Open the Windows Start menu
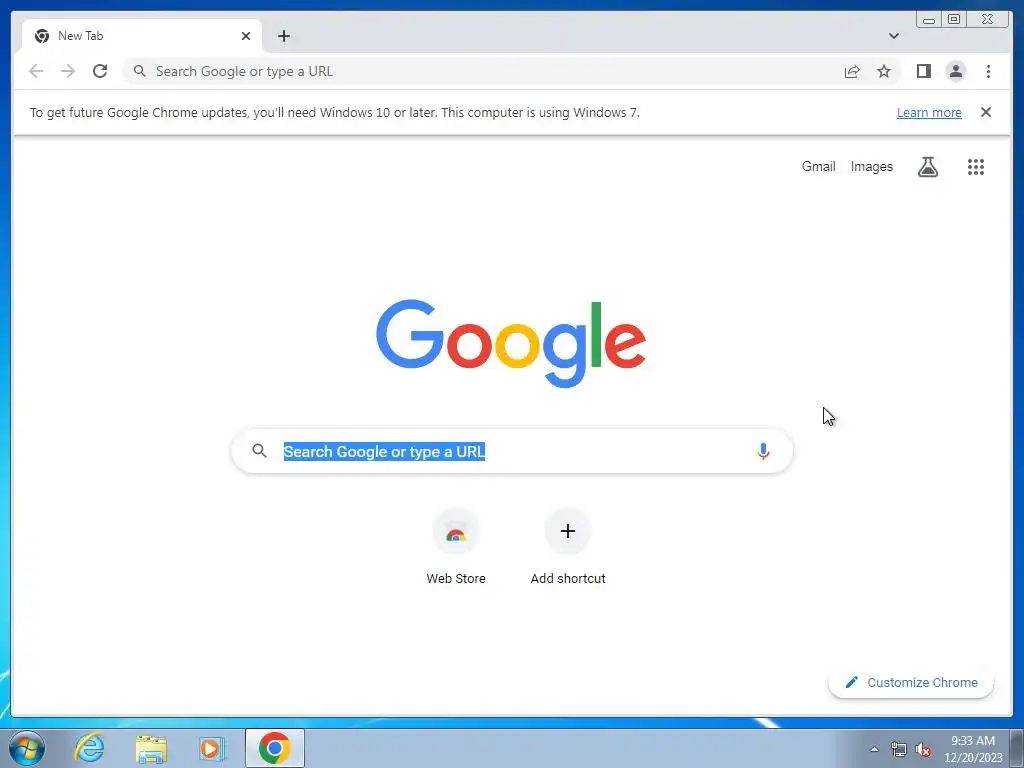This screenshot has width=1024, height=768. point(27,748)
